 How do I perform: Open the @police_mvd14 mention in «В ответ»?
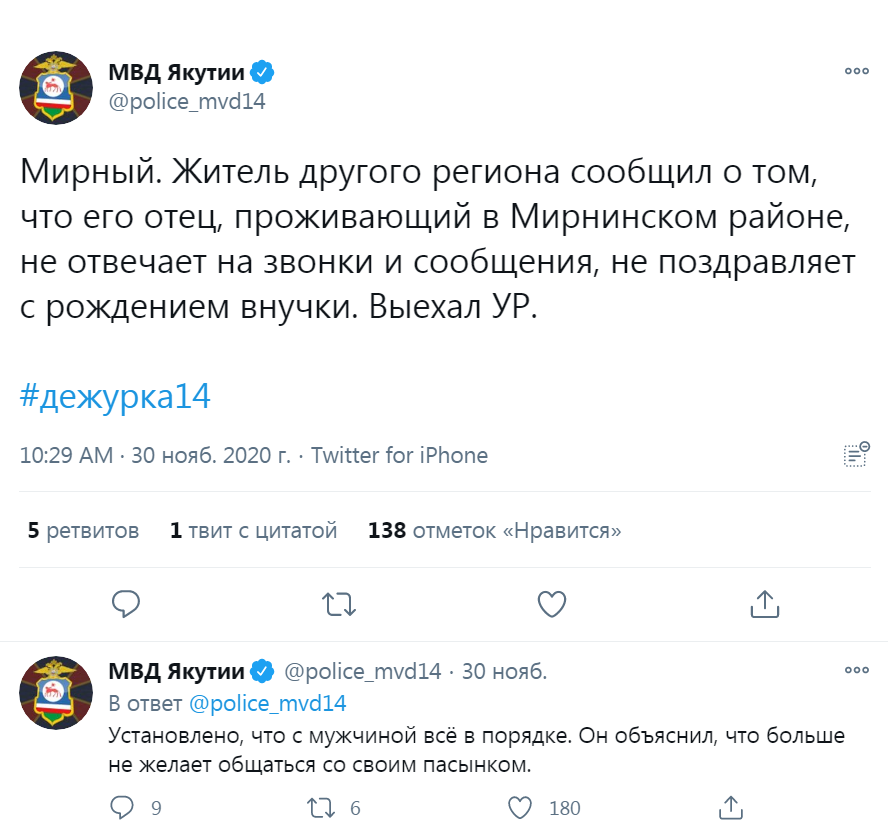(267, 703)
